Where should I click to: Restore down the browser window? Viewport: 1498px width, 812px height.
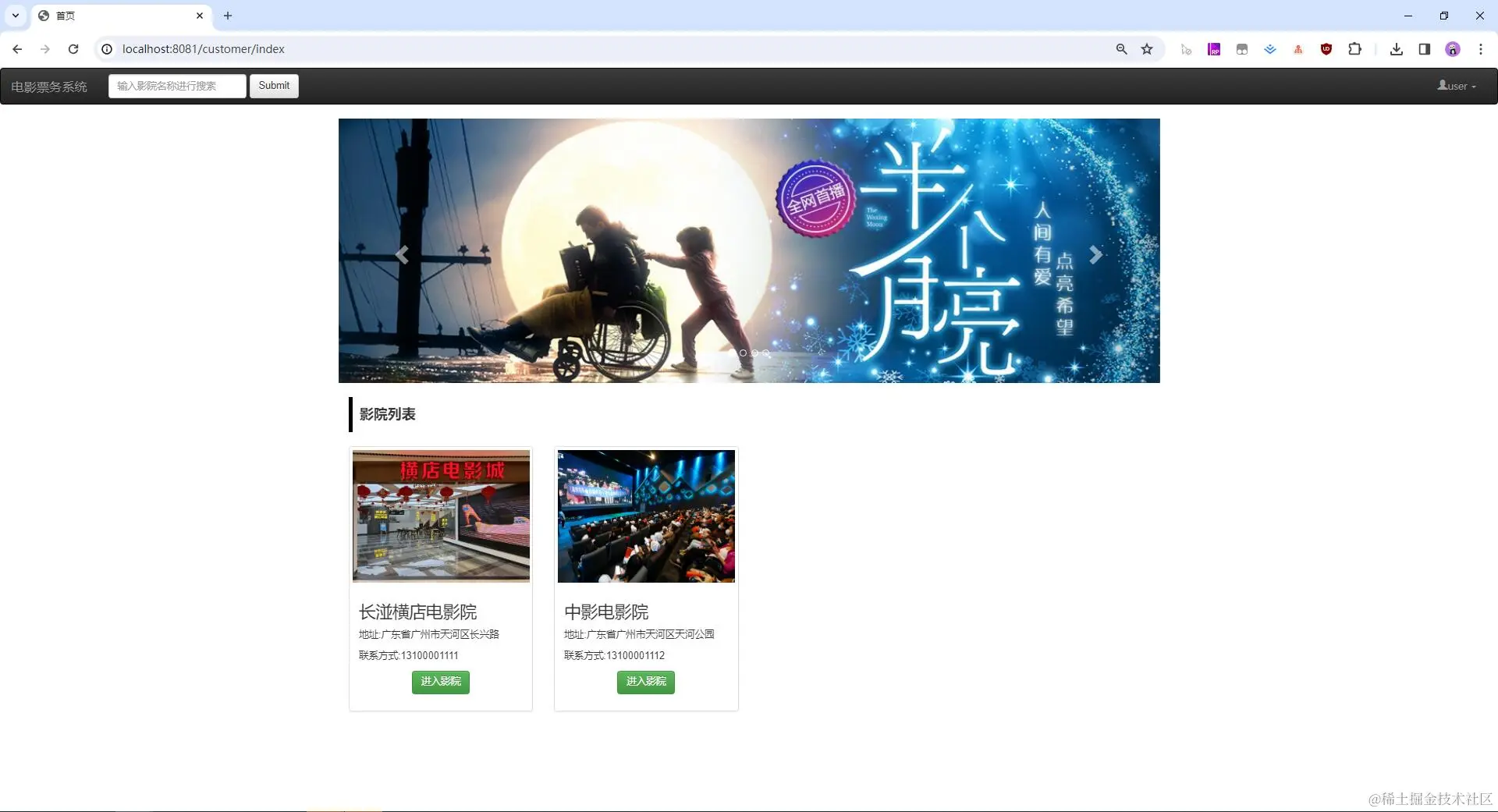pos(1444,16)
